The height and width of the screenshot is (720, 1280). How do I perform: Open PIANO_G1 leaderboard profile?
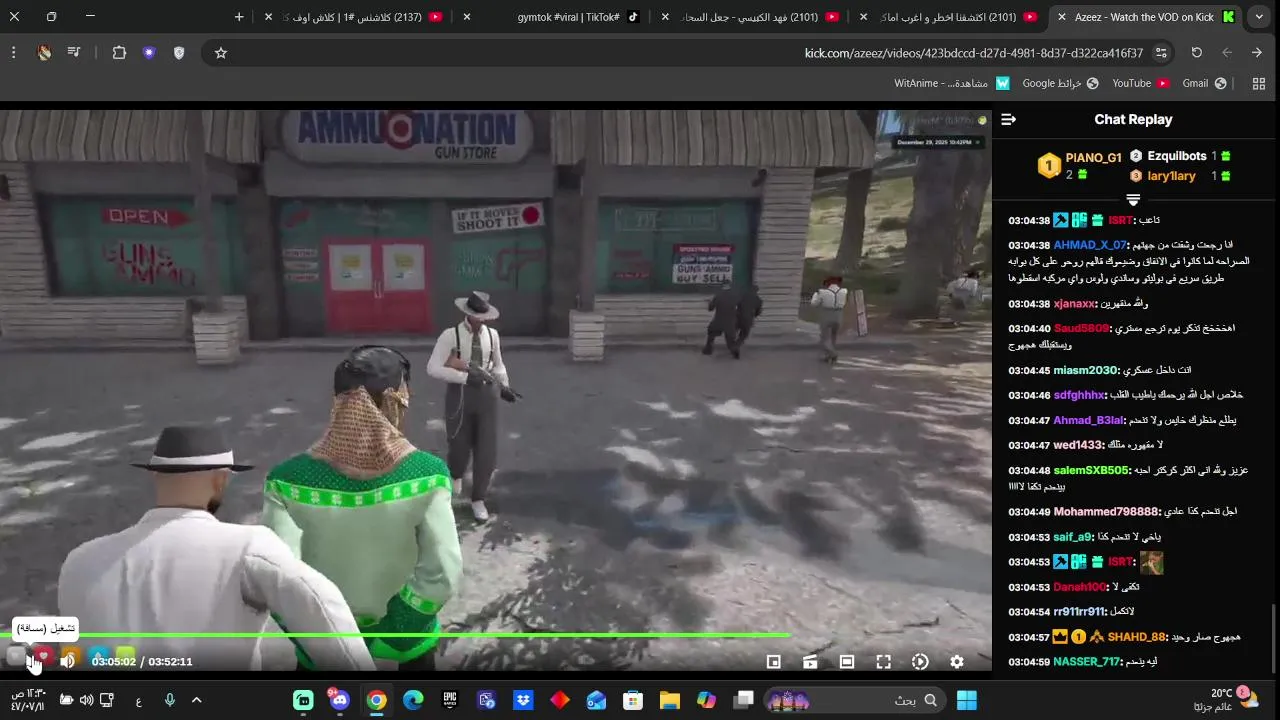pyautogui.click(x=1093, y=158)
